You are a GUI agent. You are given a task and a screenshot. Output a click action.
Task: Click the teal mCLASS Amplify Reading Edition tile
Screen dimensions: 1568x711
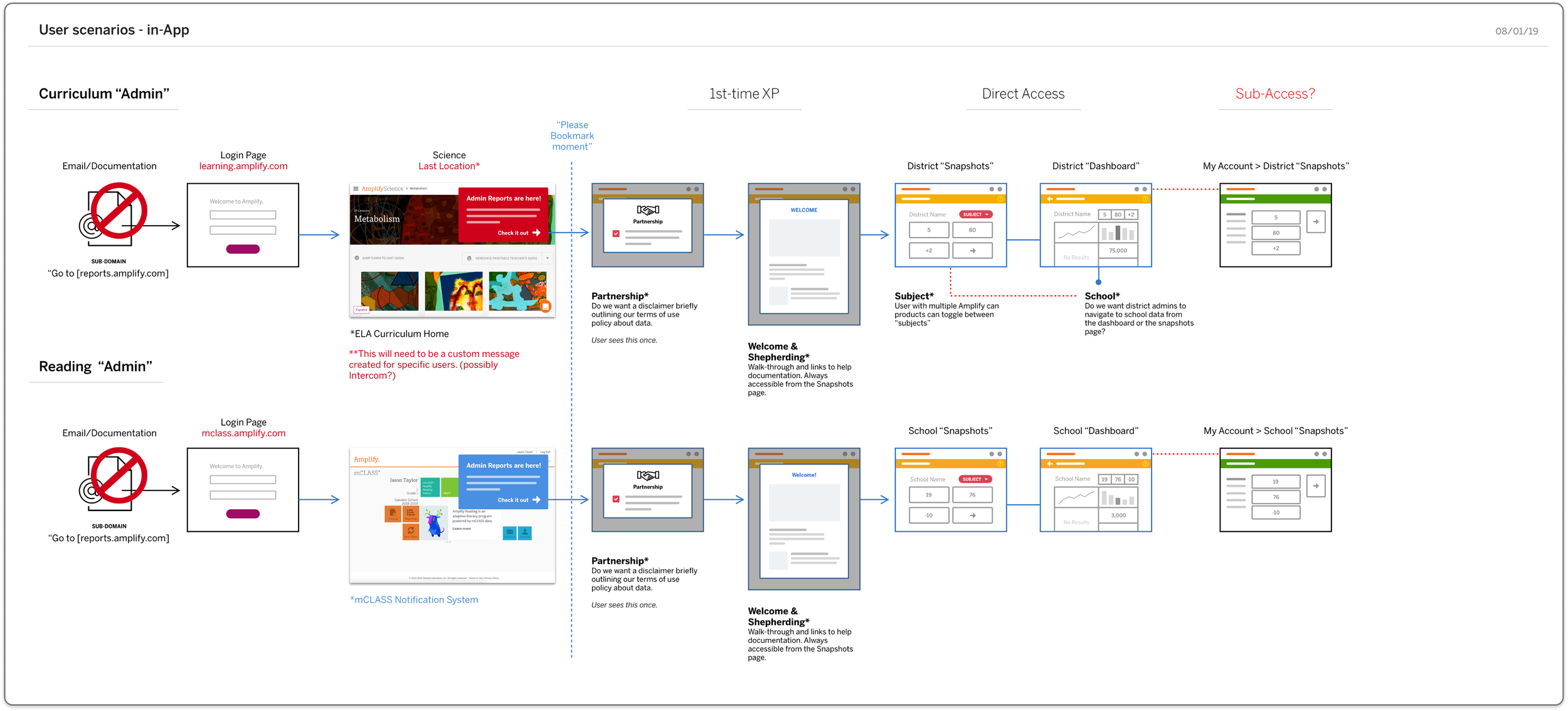click(x=430, y=487)
